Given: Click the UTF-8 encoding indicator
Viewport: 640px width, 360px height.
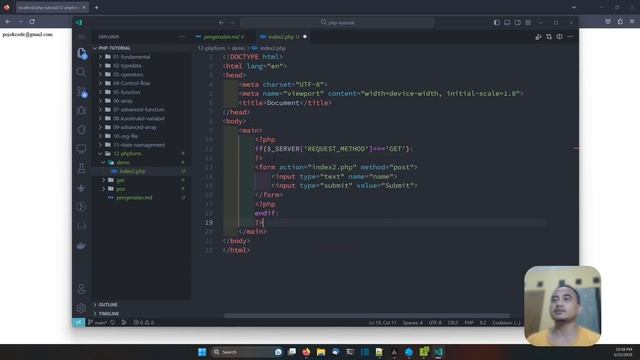Looking at the screenshot, I should [x=435, y=322].
